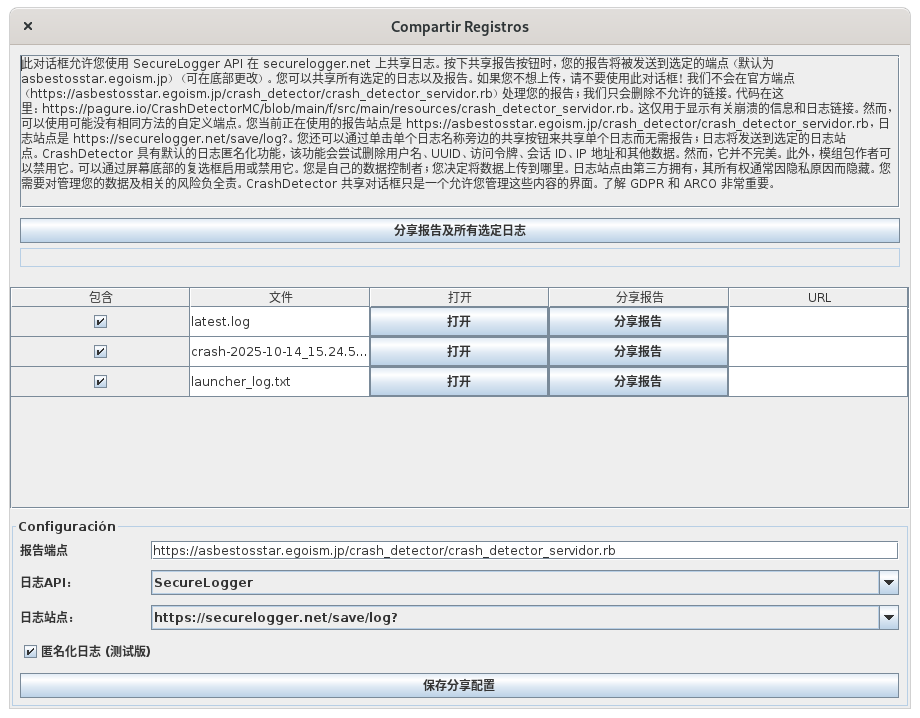Click 分享报告 for launcher_log.txt
The width and height of the screenshot is (920, 718).
point(638,382)
